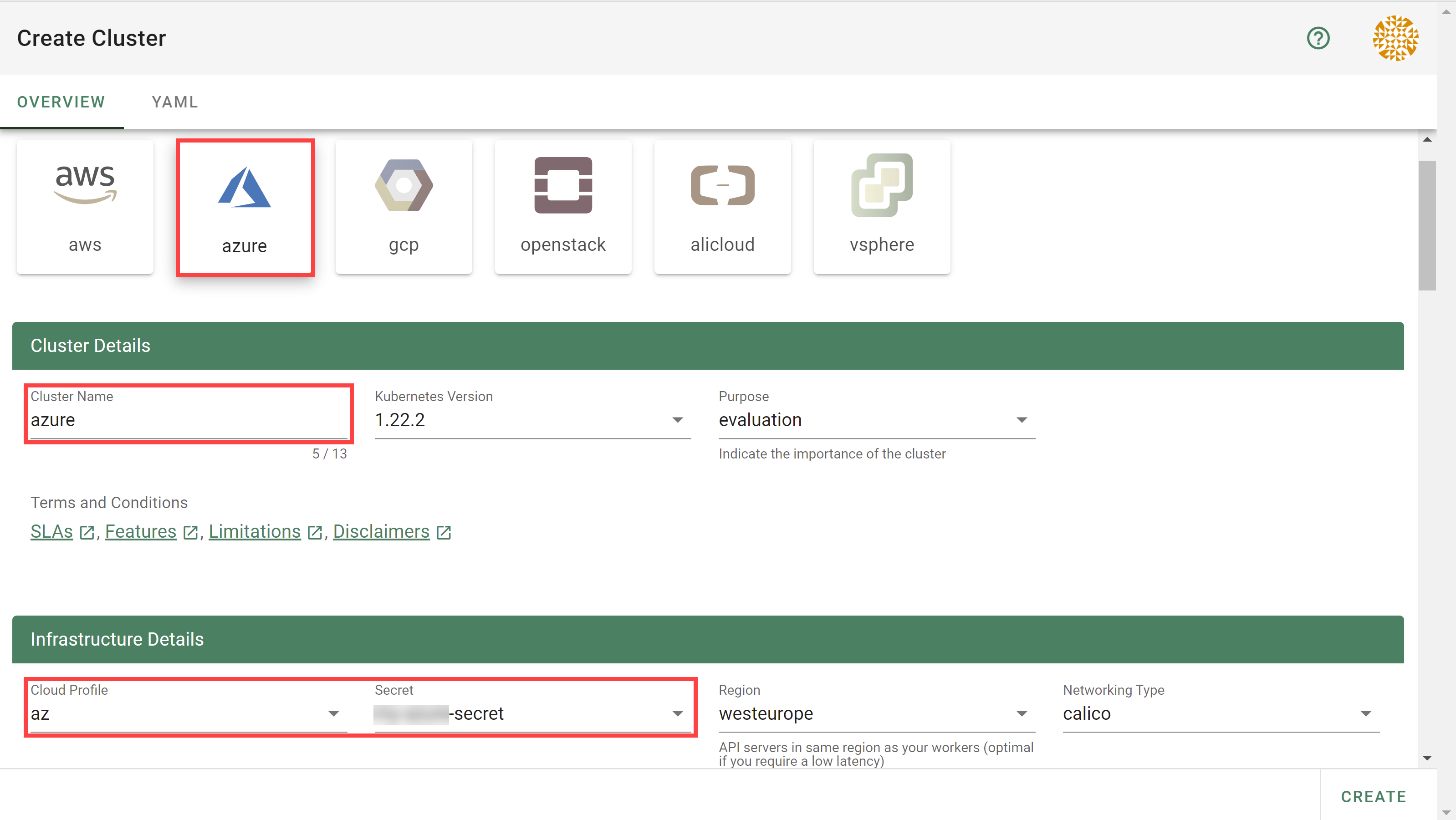1456x820 pixels.
Task: Switch to the YAML tab
Action: [174, 102]
